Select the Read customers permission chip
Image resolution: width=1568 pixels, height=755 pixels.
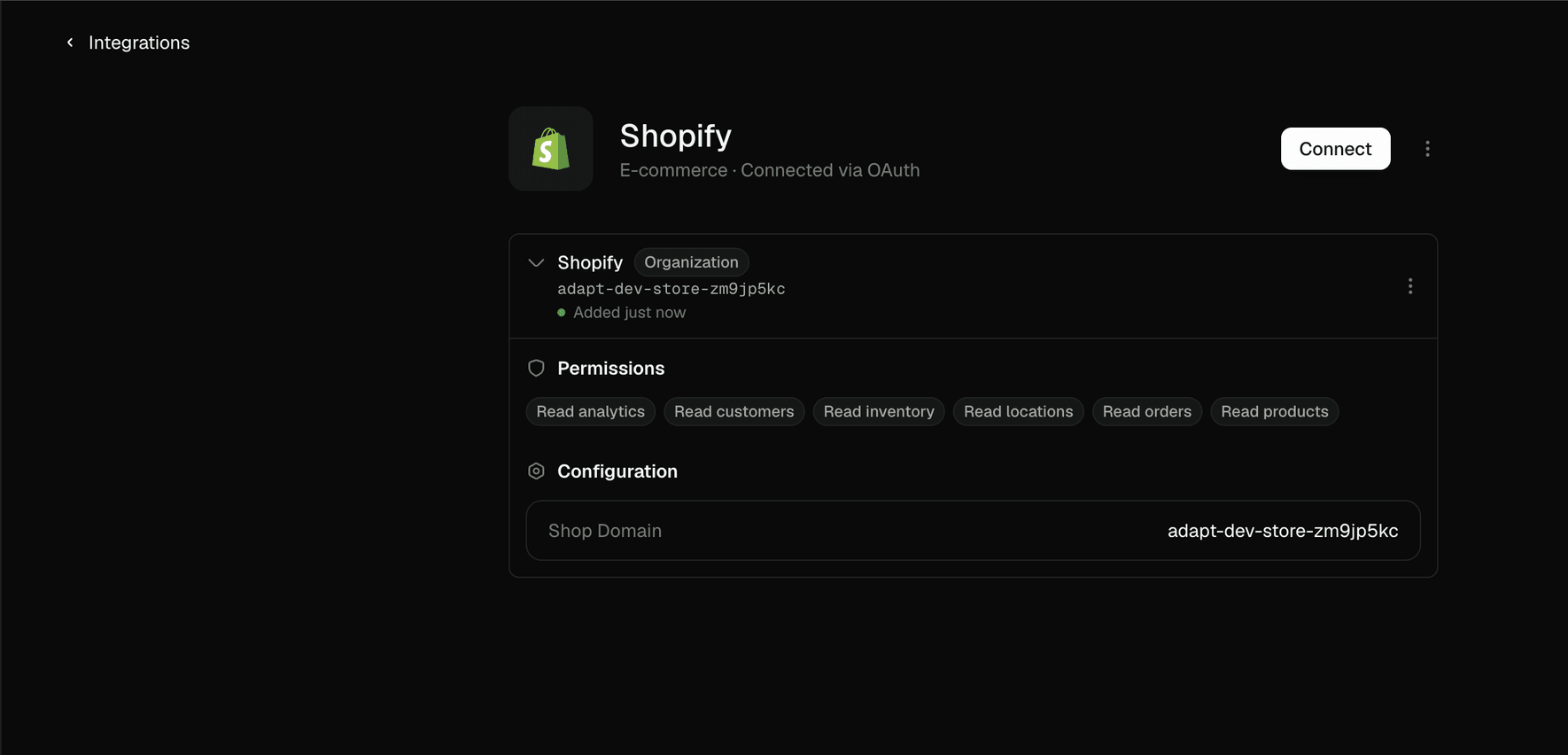point(734,411)
